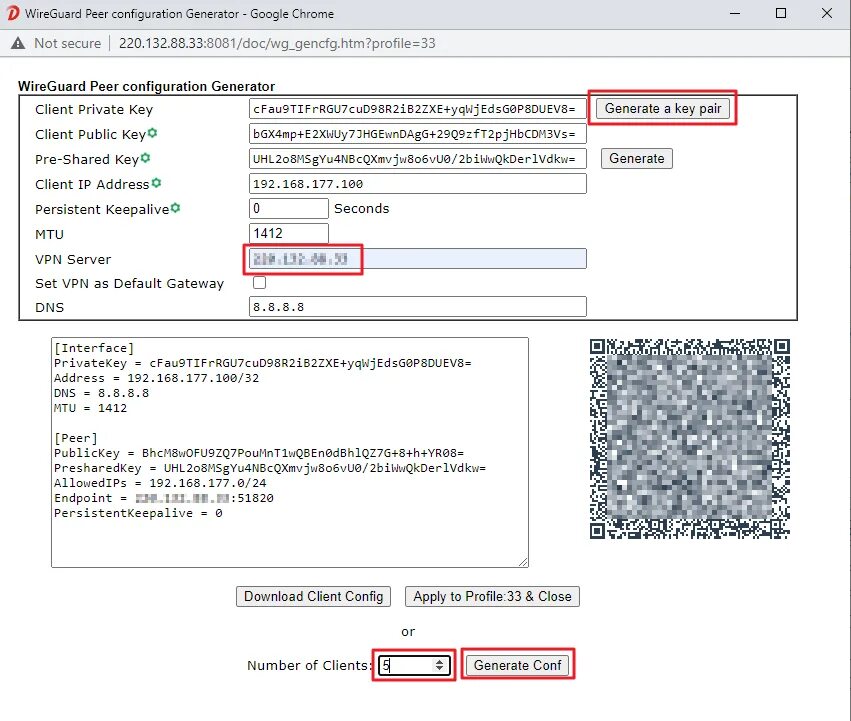The width and height of the screenshot is (851, 721).
Task: Click the AllowedIPs = 192.168.177.0/24 line
Action: coord(160,483)
